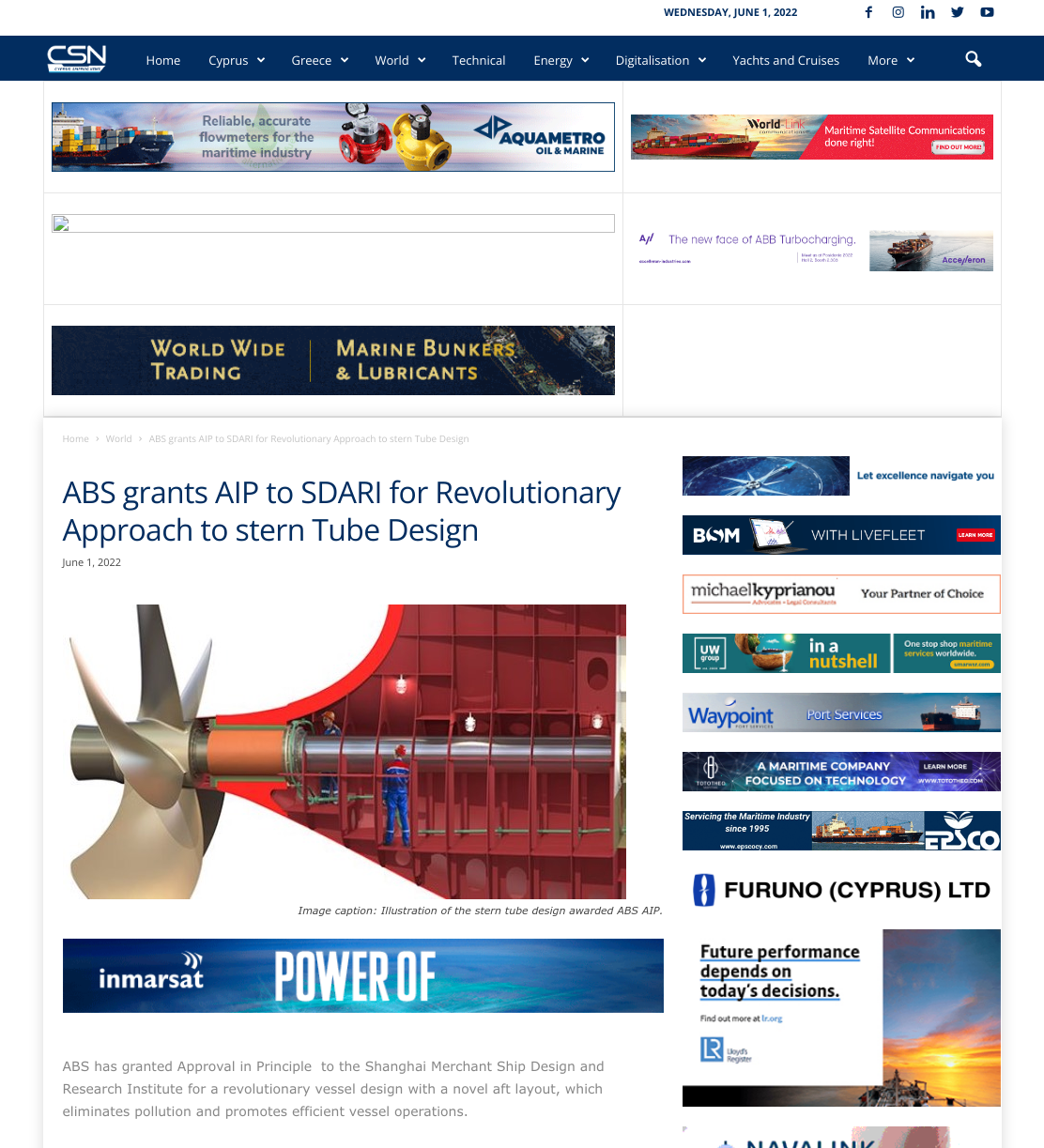This screenshot has height=1148, width=1044.
Task: Click Find Out More on World-Link ad
Action: coord(958,147)
